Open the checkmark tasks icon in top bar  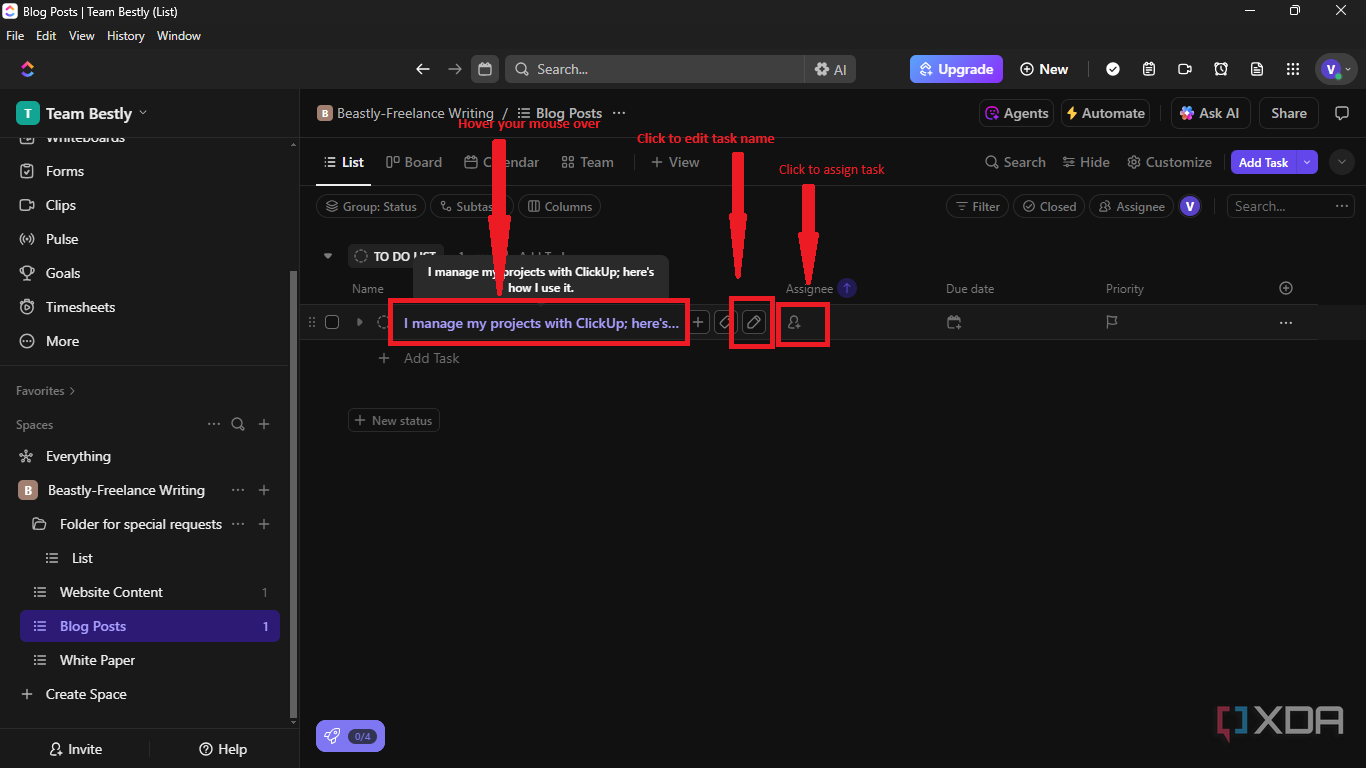click(1112, 69)
